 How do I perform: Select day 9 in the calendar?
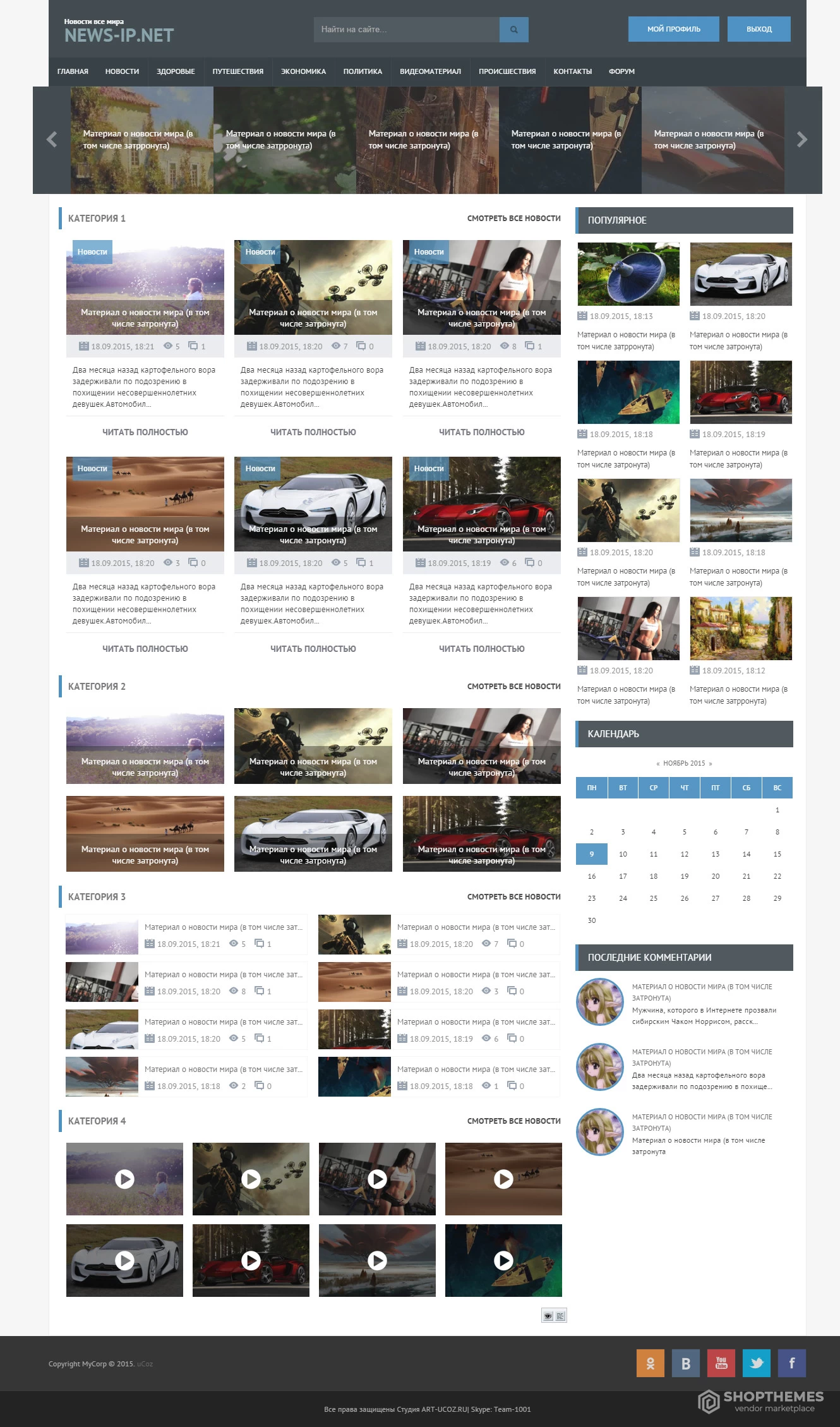[x=592, y=854]
